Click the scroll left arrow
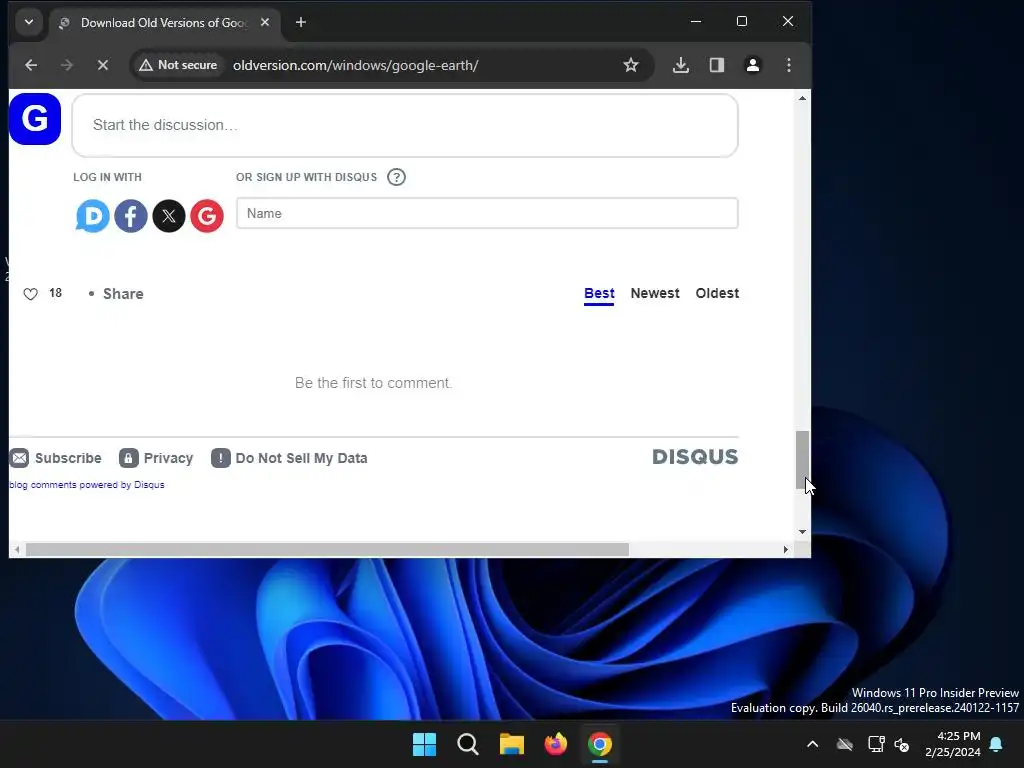Screen dimensions: 1024x768 coord(17,550)
